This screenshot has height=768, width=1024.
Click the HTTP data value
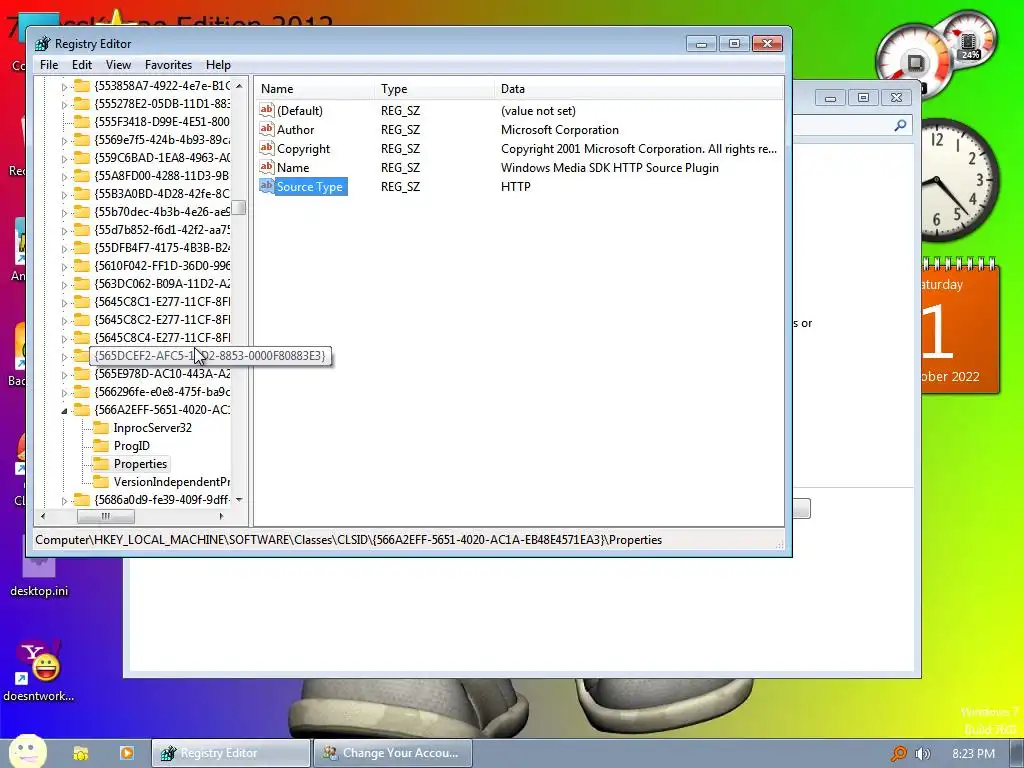tap(515, 186)
